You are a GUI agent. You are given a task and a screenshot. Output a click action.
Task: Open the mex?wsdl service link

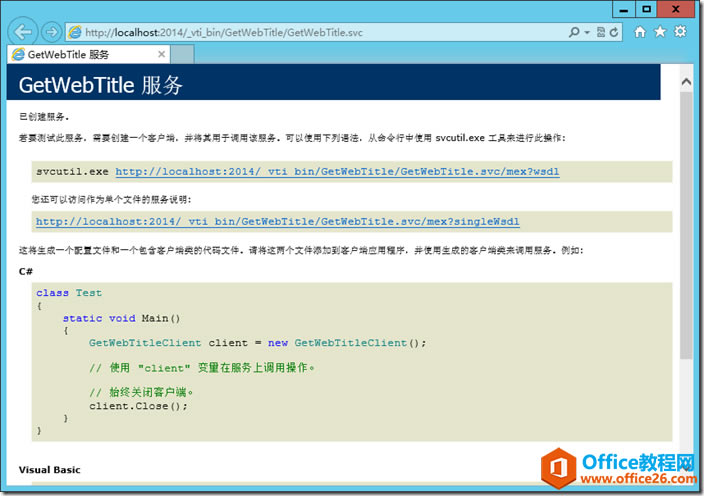coord(337,171)
